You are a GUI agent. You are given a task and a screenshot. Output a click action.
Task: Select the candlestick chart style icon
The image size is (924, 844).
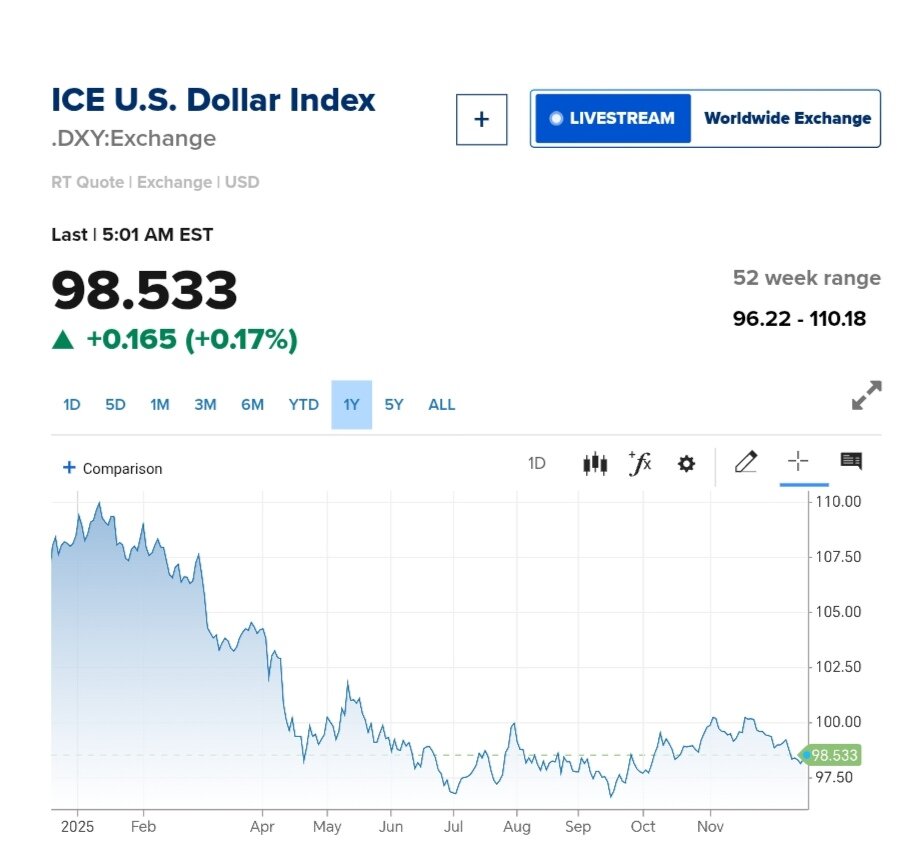(x=596, y=463)
